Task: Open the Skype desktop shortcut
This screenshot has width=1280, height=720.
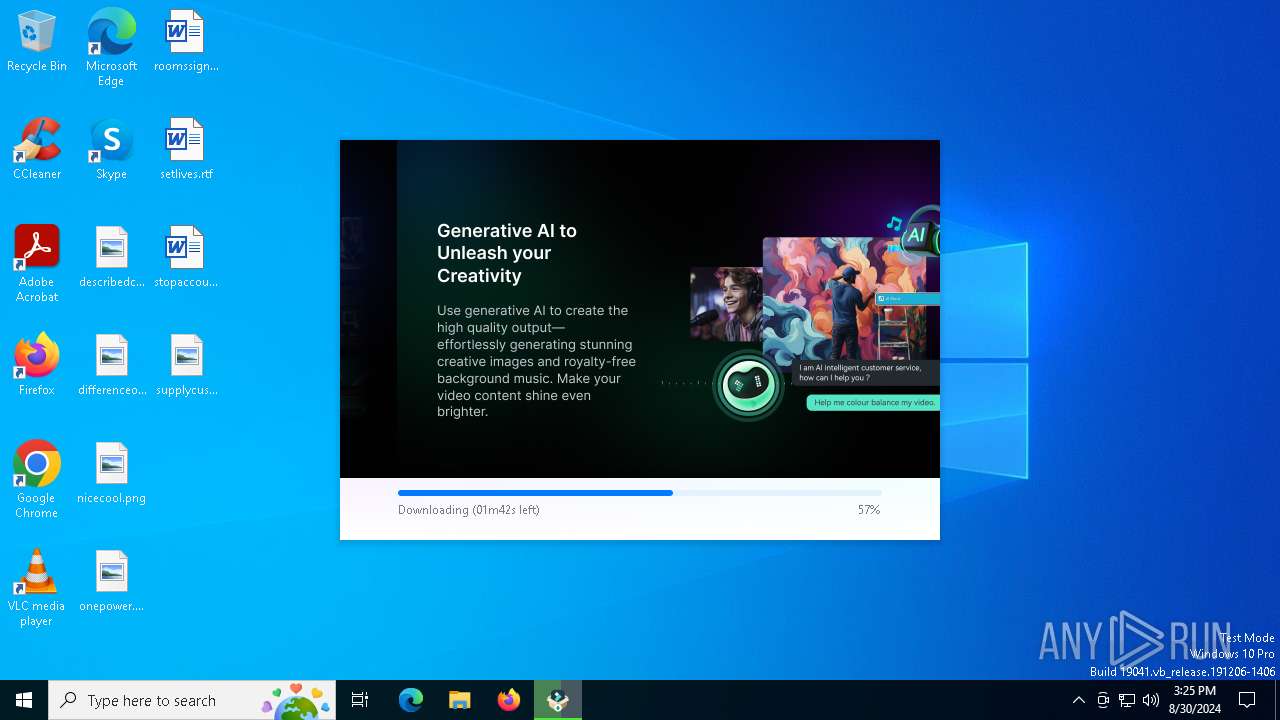Action: click(111, 150)
